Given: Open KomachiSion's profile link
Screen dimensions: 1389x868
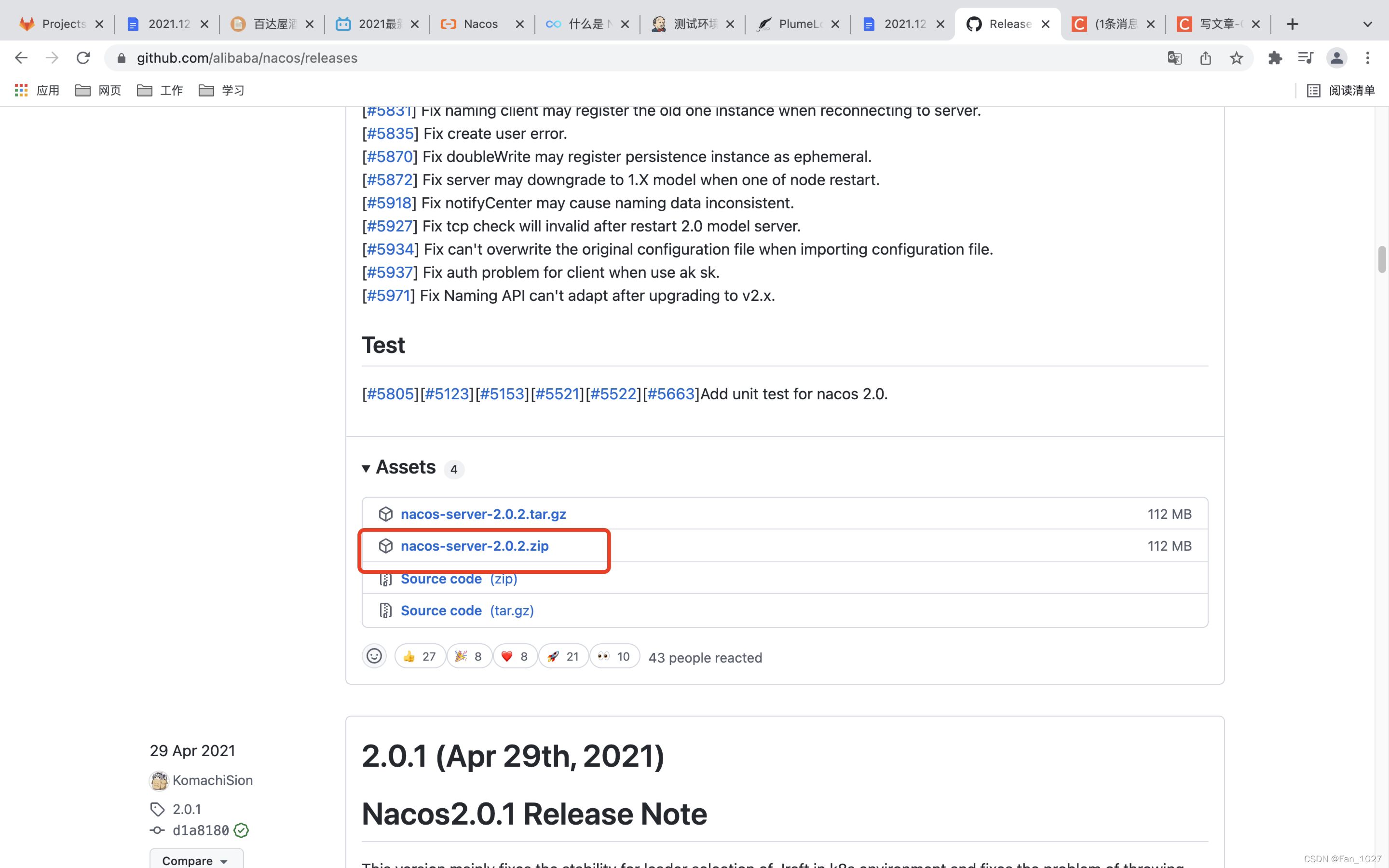Looking at the screenshot, I should 213,780.
